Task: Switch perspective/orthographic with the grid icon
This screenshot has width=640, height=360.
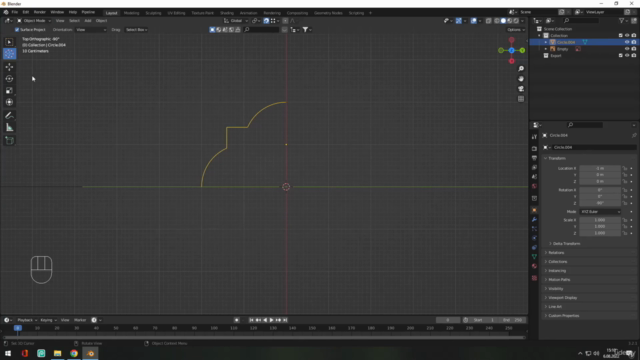Action: [521, 99]
